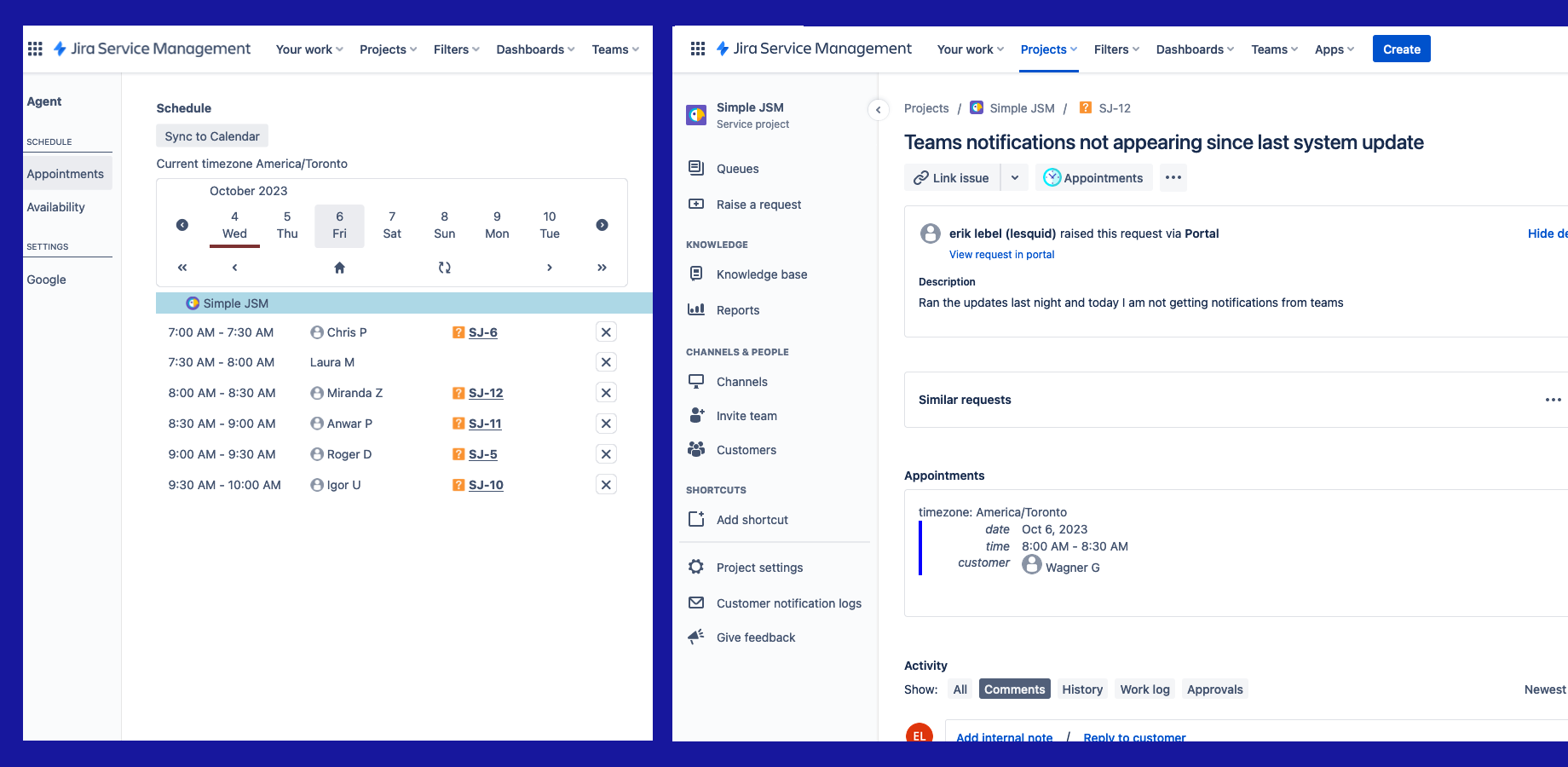Click the Link issue button
1568x767 pixels.
[x=952, y=178]
